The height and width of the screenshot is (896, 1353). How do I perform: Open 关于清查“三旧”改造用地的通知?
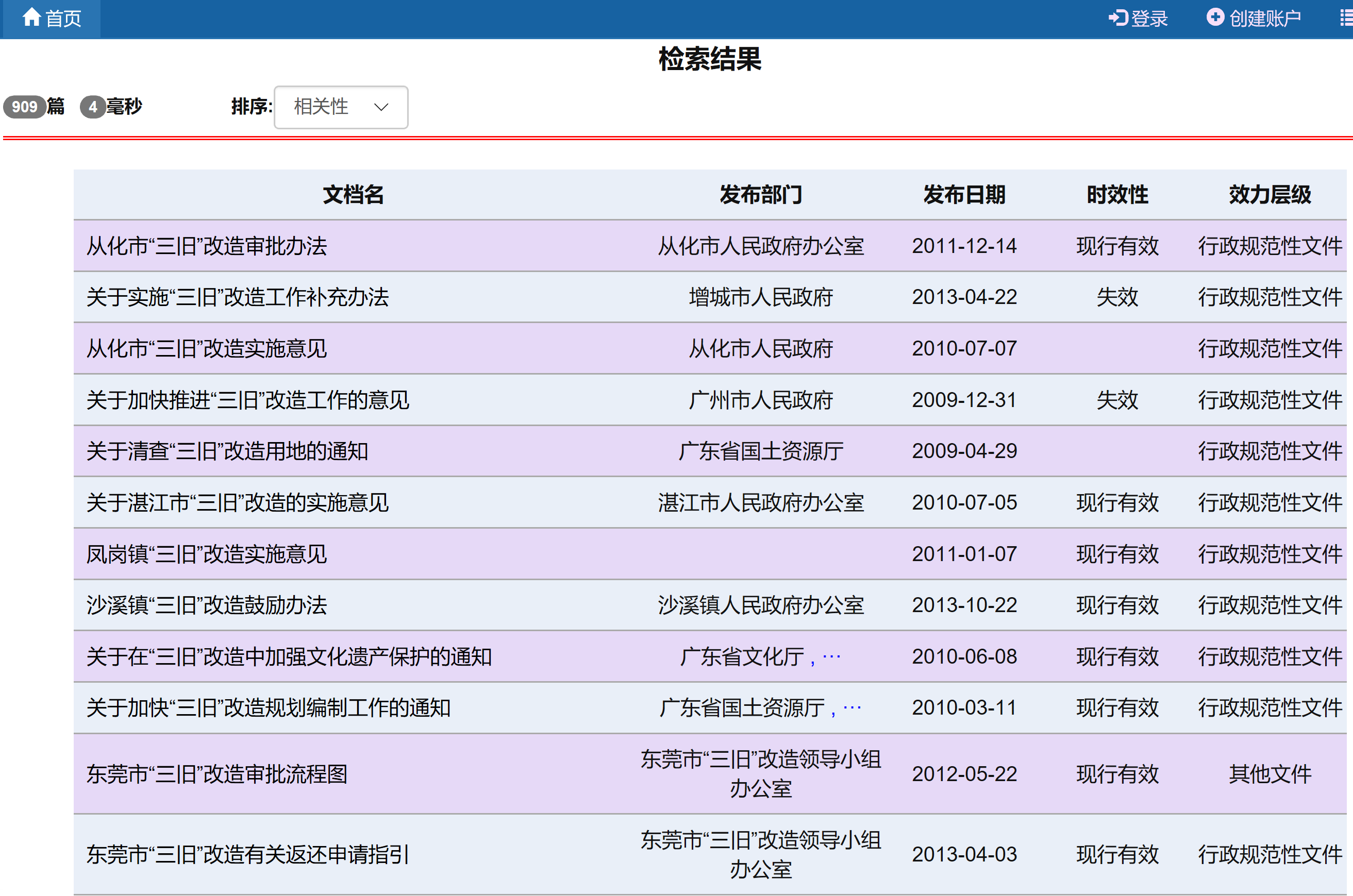coord(227,451)
